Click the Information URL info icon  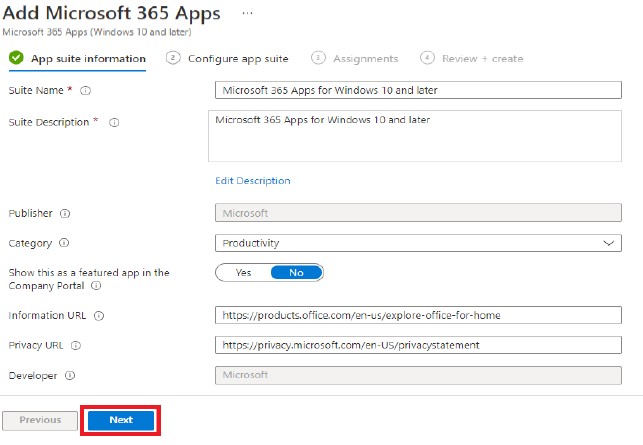99,316
